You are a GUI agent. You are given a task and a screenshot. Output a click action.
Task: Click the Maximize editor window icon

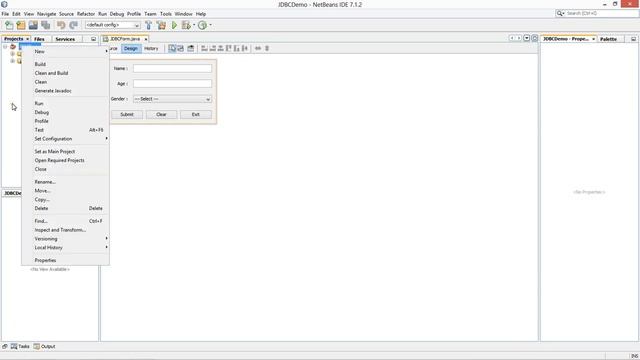pyautogui.click(x=535, y=38)
